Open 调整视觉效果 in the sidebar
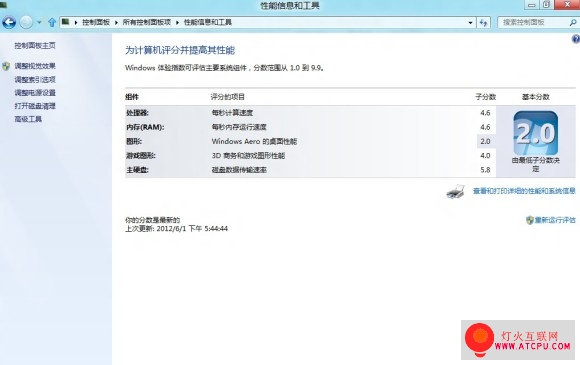 coord(35,66)
